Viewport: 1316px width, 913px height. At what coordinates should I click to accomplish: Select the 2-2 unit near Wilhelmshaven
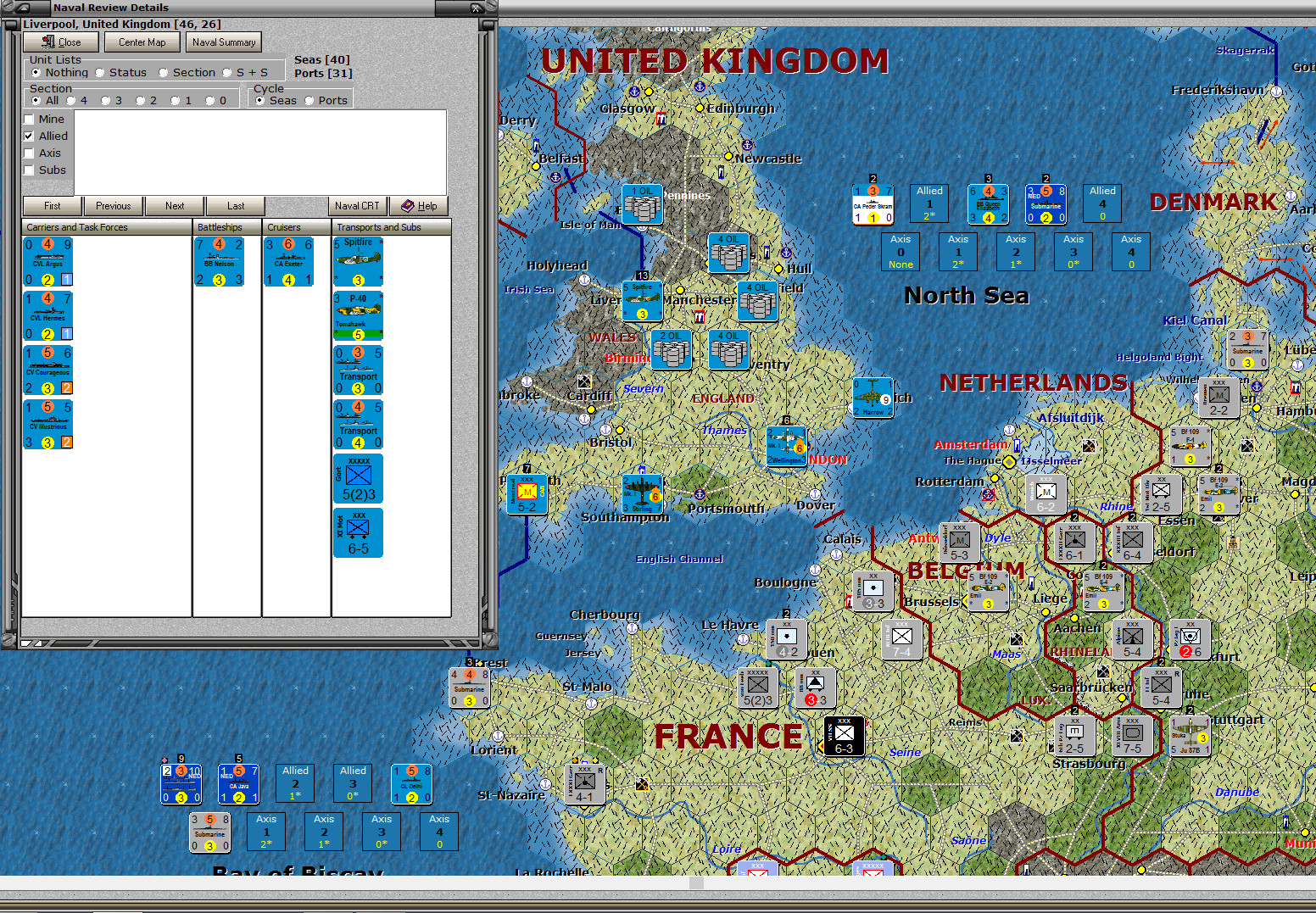[x=1219, y=398]
